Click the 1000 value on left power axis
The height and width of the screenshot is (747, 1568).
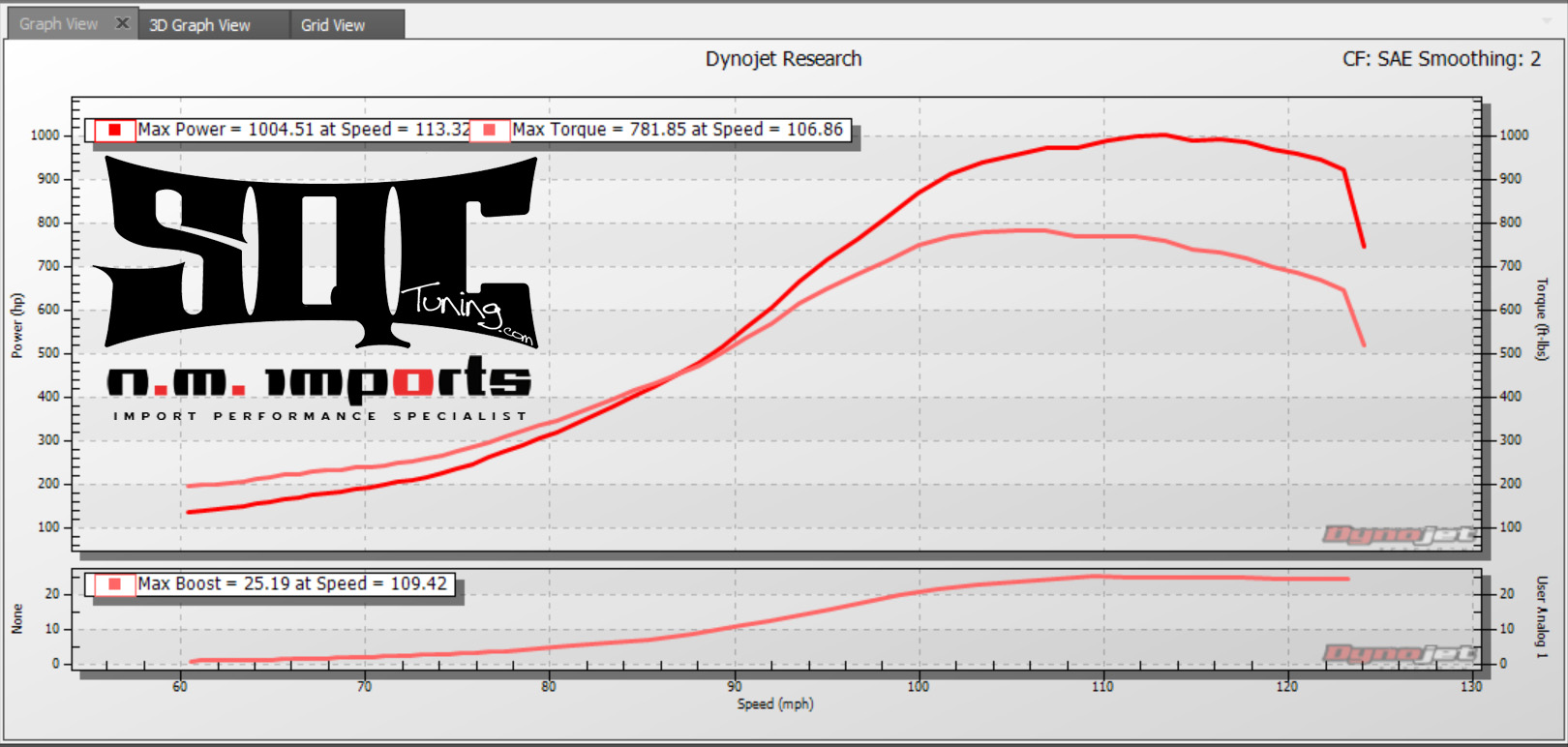(x=45, y=135)
